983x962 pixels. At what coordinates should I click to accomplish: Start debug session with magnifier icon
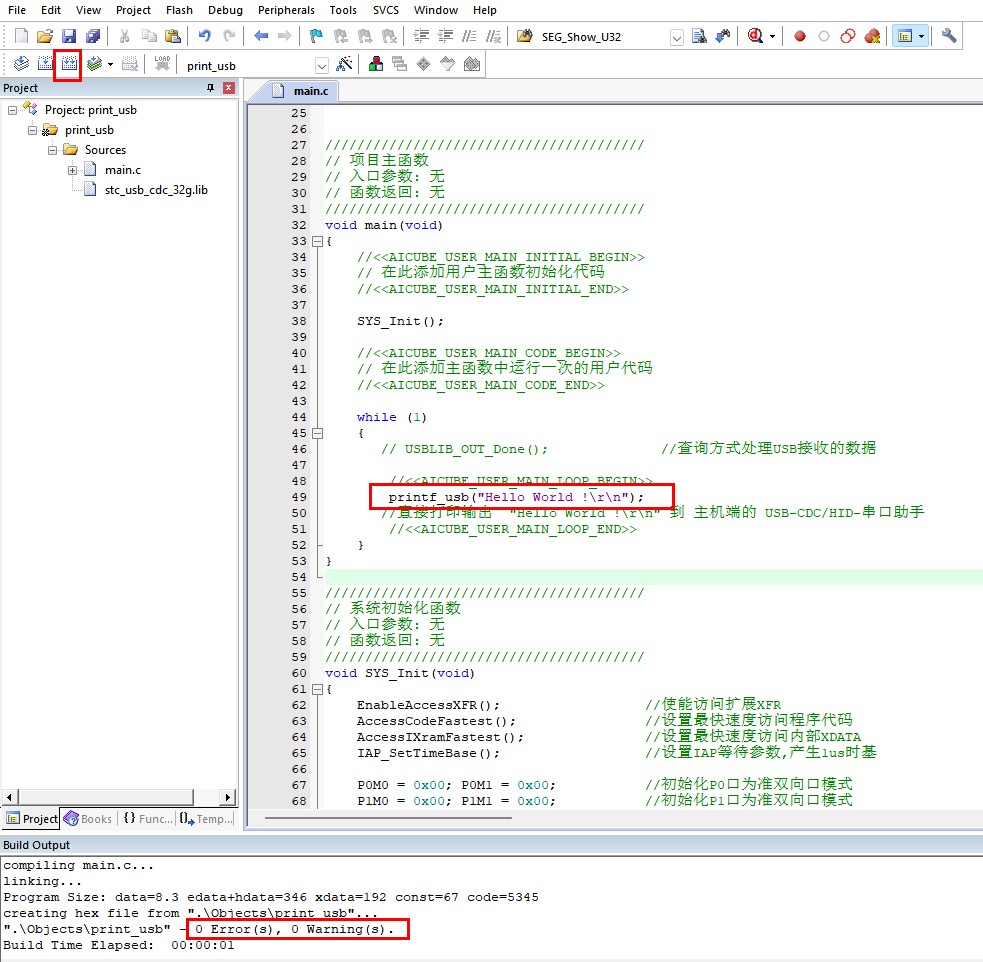pos(754,36)
